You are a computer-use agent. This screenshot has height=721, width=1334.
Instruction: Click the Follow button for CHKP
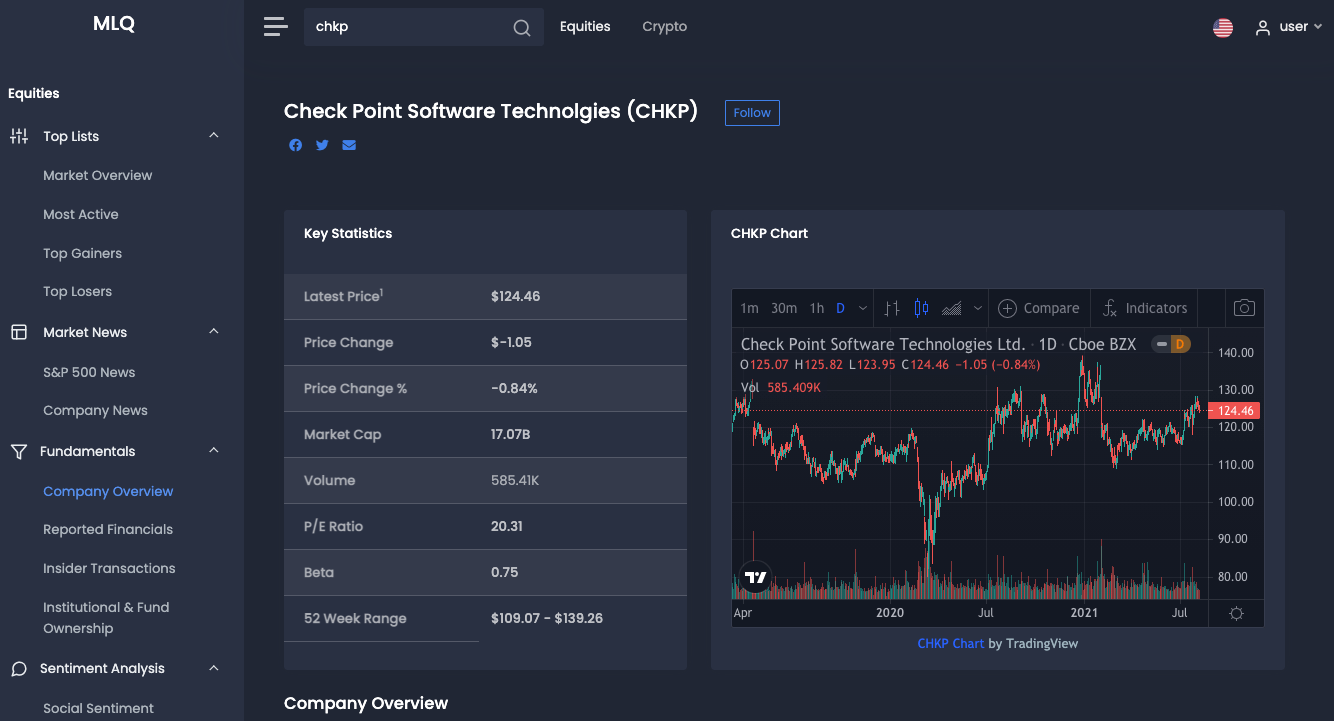click(x=752, y=112)
